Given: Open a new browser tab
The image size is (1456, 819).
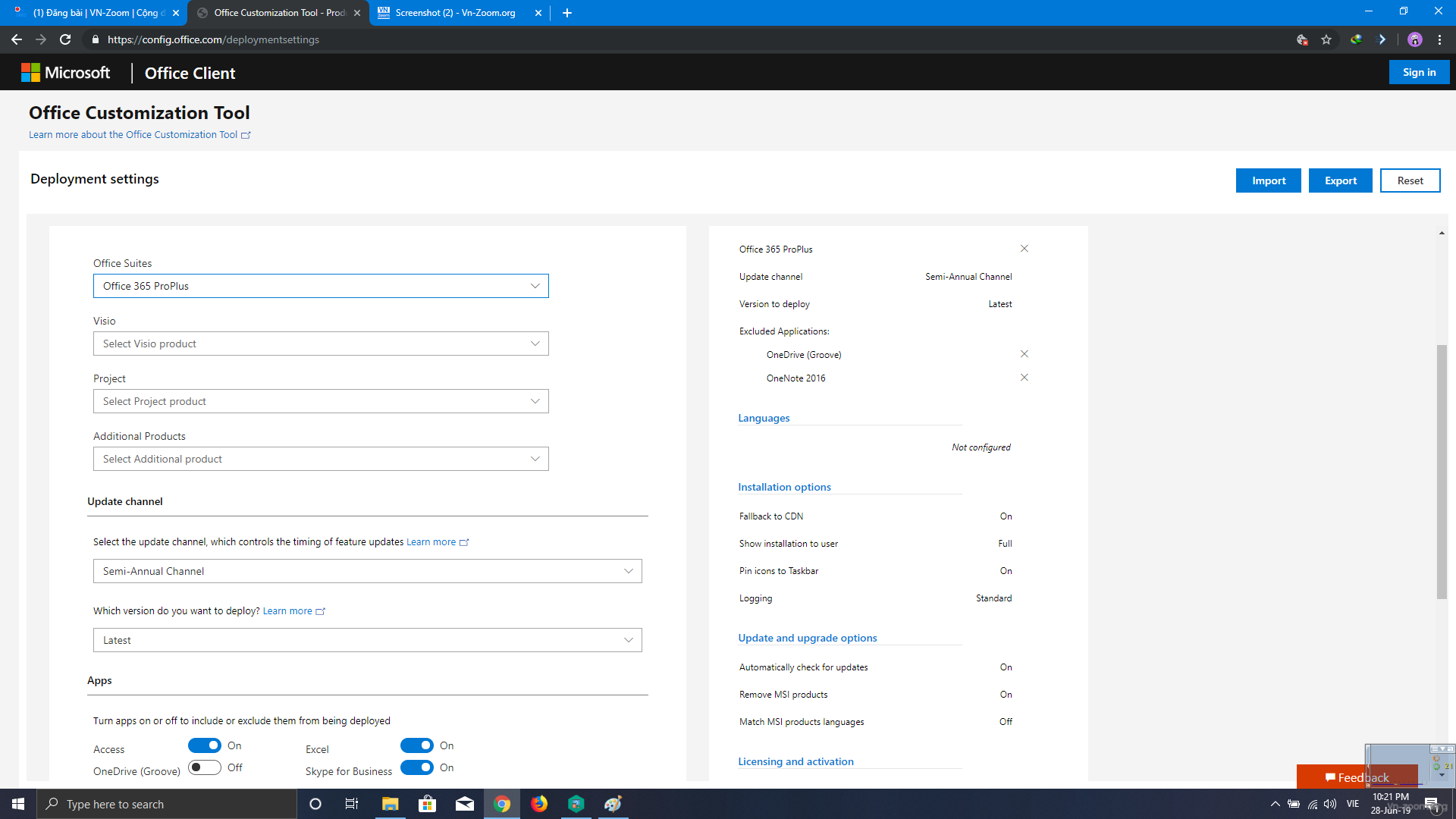Looking at the screenshot, I should pyautogui.click(x=567, y=13).
